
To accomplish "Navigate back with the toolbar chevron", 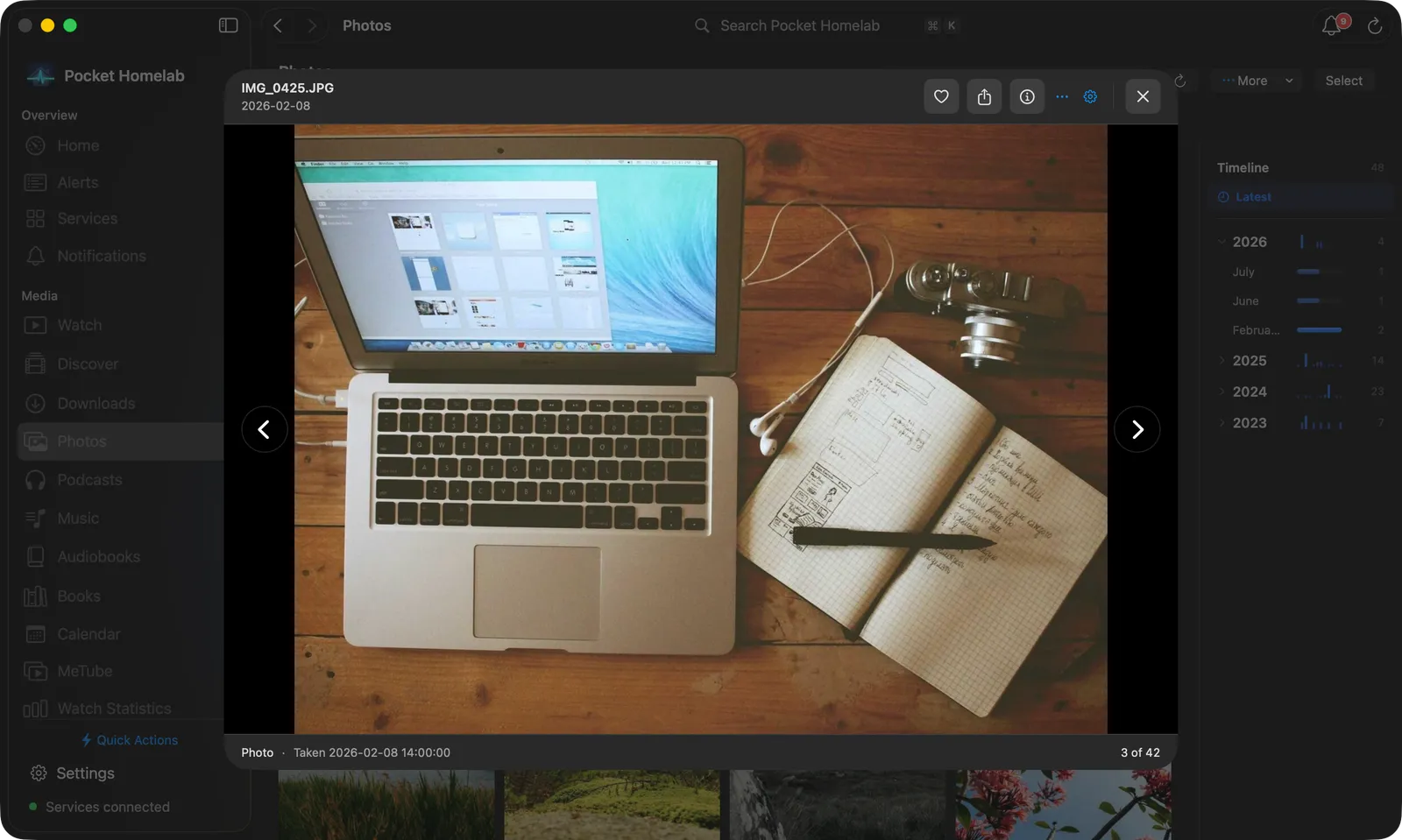I will (278, 25).
